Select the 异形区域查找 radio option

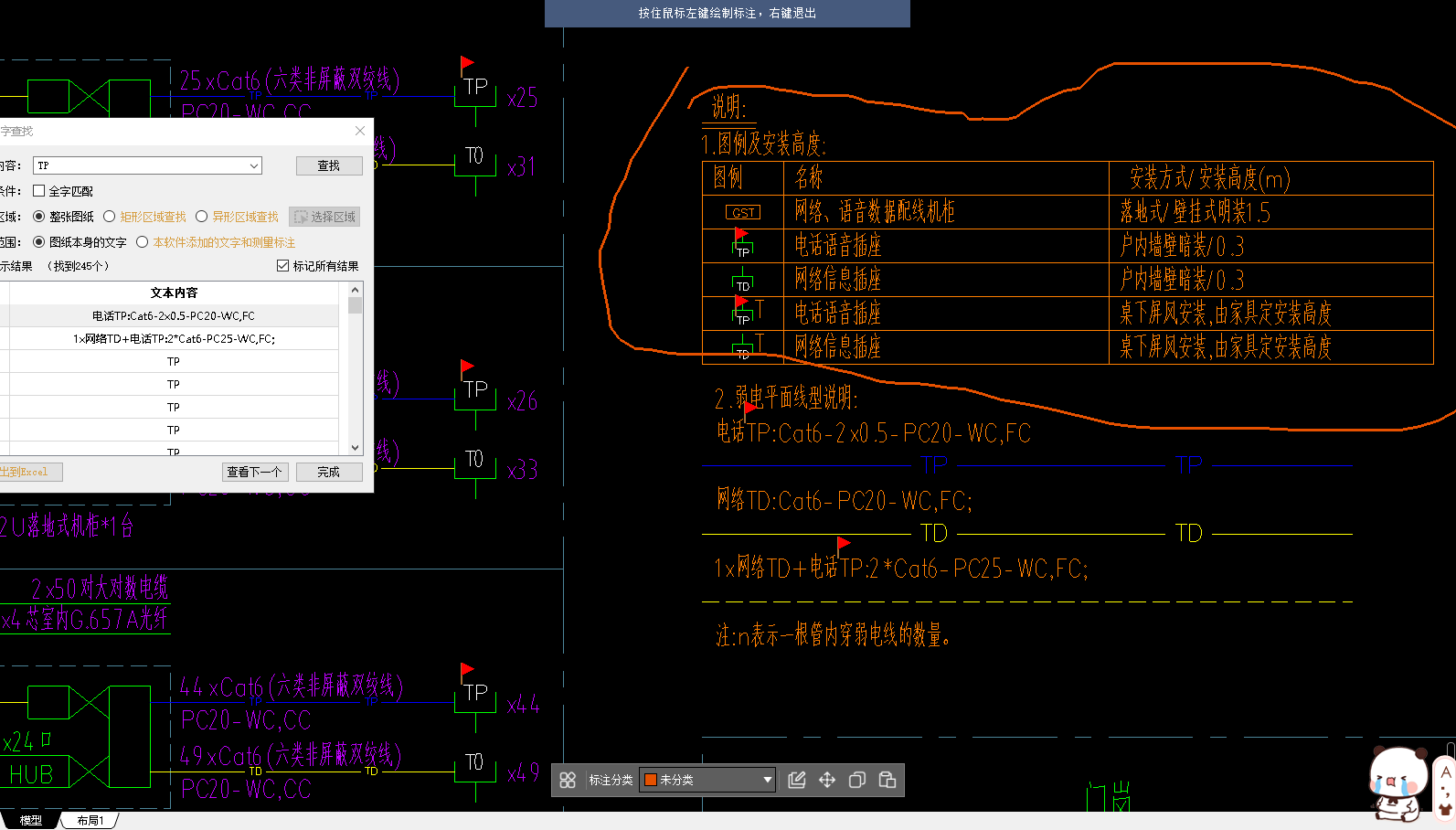pos(201,217)
